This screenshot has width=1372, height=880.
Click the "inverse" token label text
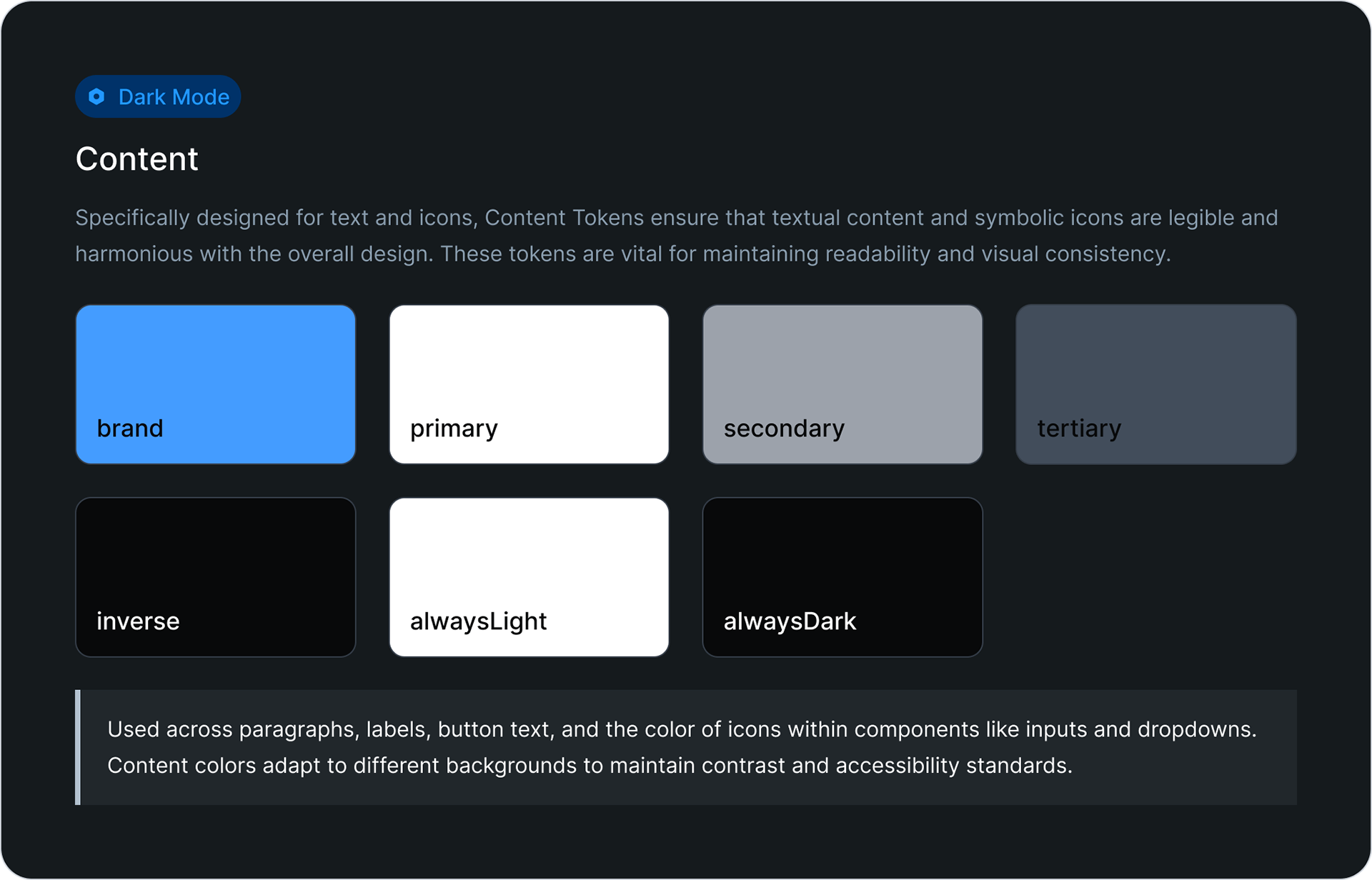pyautogui.click(x=138, y=621)
